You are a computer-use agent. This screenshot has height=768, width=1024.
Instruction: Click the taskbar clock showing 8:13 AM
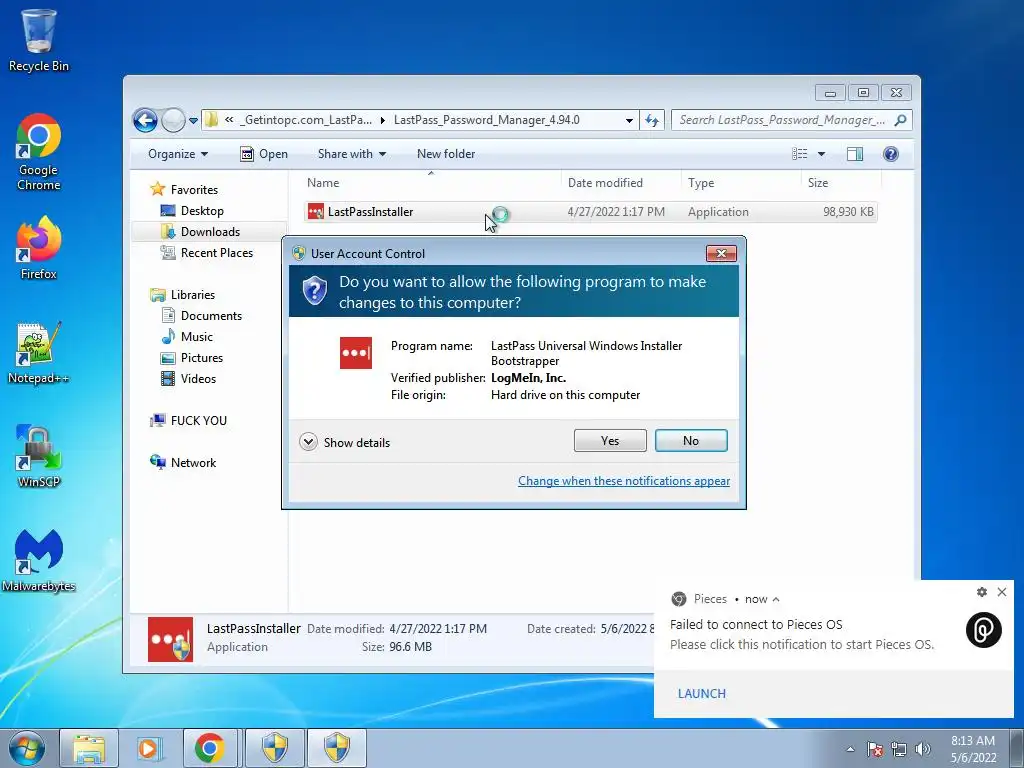point(973,749)
